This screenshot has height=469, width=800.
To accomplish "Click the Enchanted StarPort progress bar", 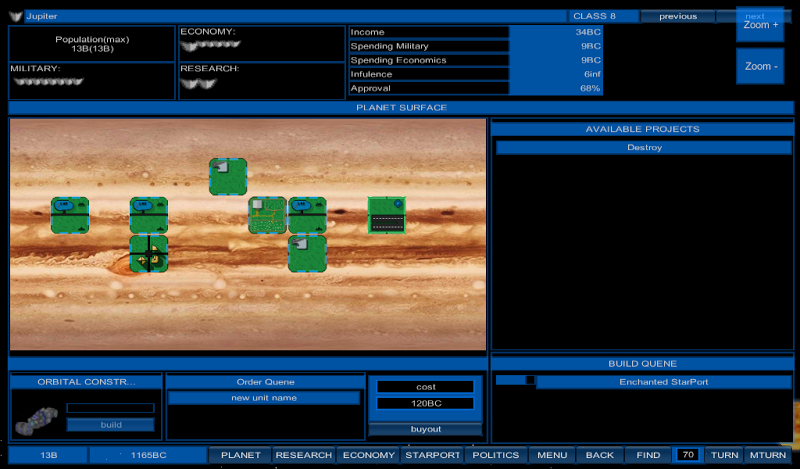I will point(515,380).
